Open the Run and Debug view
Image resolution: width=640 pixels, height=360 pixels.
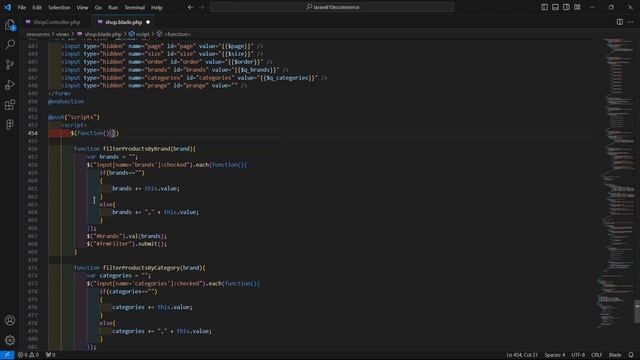[10, 84]
